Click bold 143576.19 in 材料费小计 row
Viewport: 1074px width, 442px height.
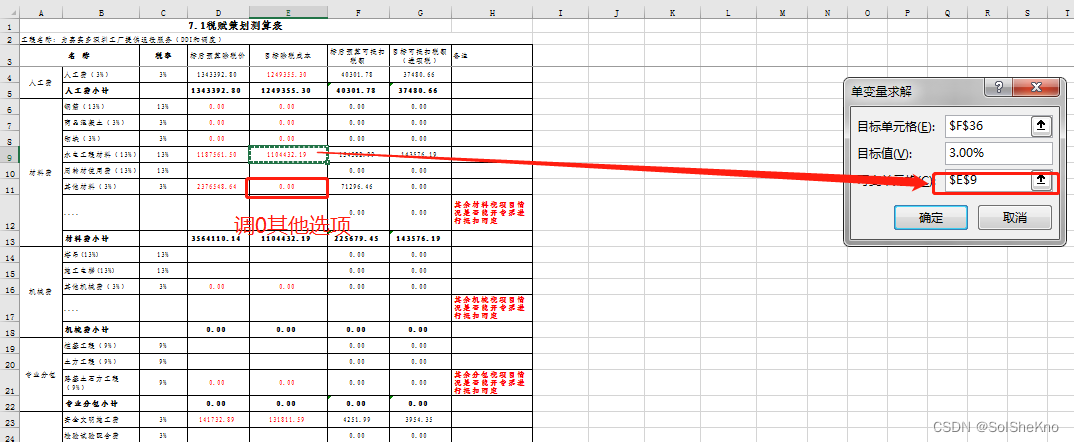pos(421,239)
